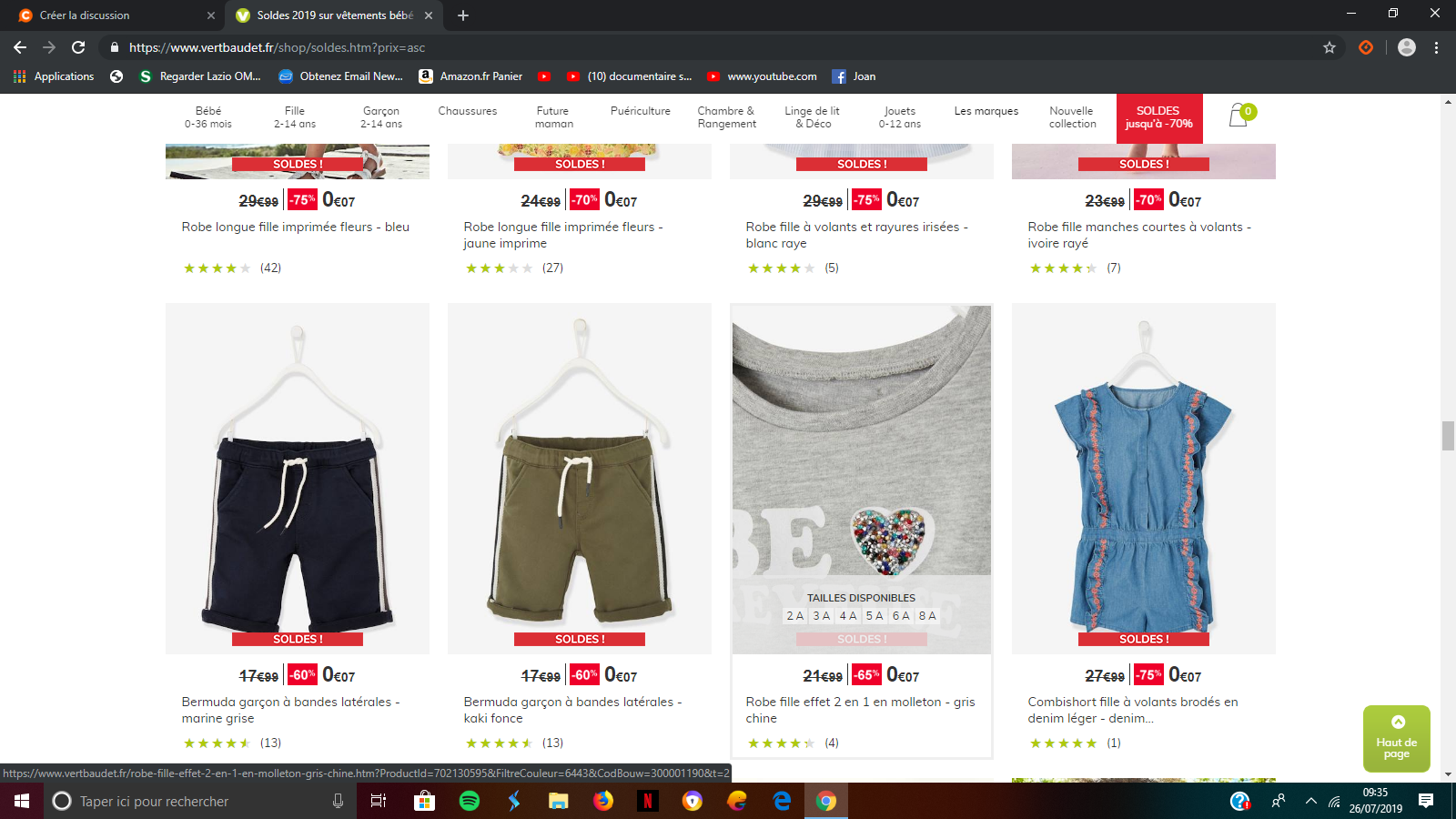Screen dimensions: 1456x819
Task: Open Spotify from the taskbar
Action: (x=470, y=801)
